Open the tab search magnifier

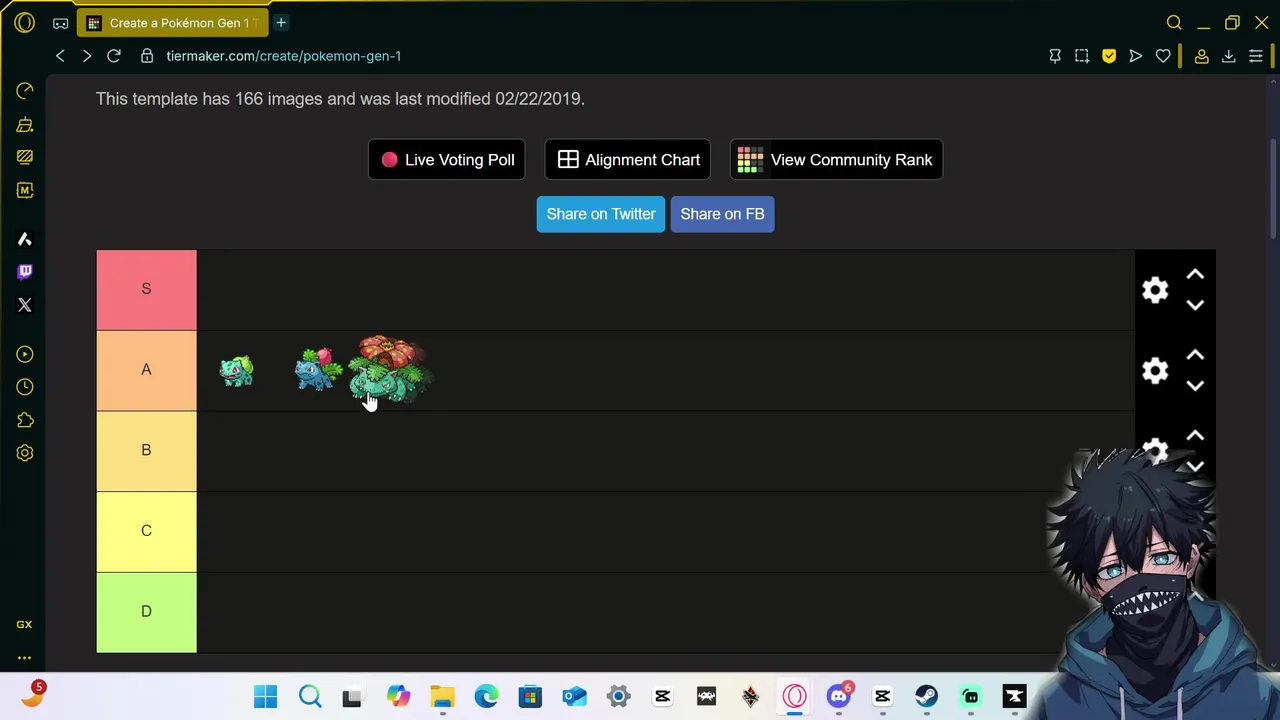pyautogui.click(x=1174, y=22)
